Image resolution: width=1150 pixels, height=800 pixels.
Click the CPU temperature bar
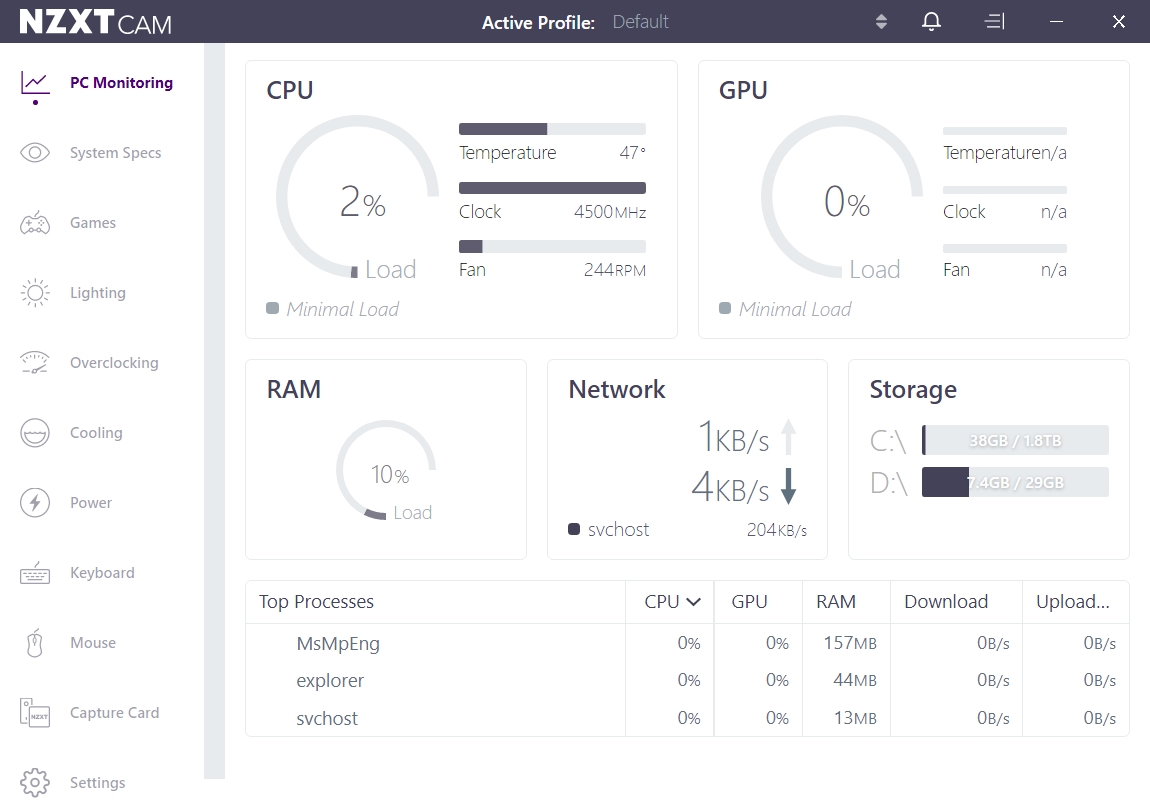552,129
